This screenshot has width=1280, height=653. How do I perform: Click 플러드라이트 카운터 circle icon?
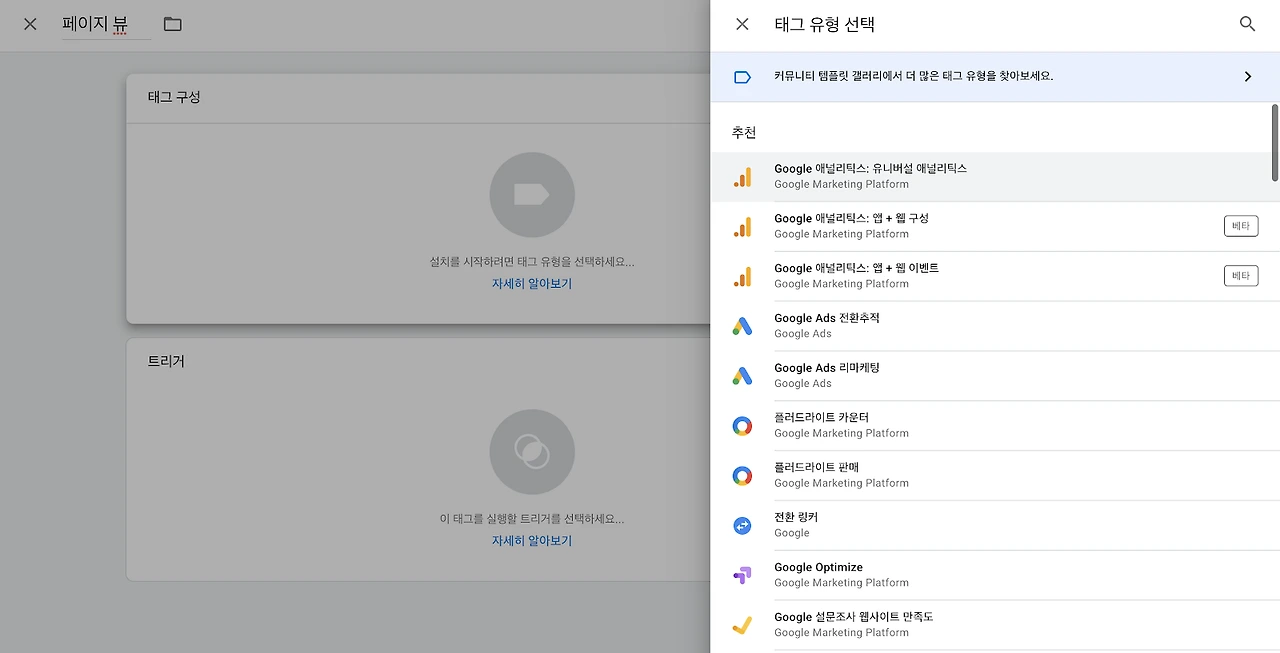(742, 426)
